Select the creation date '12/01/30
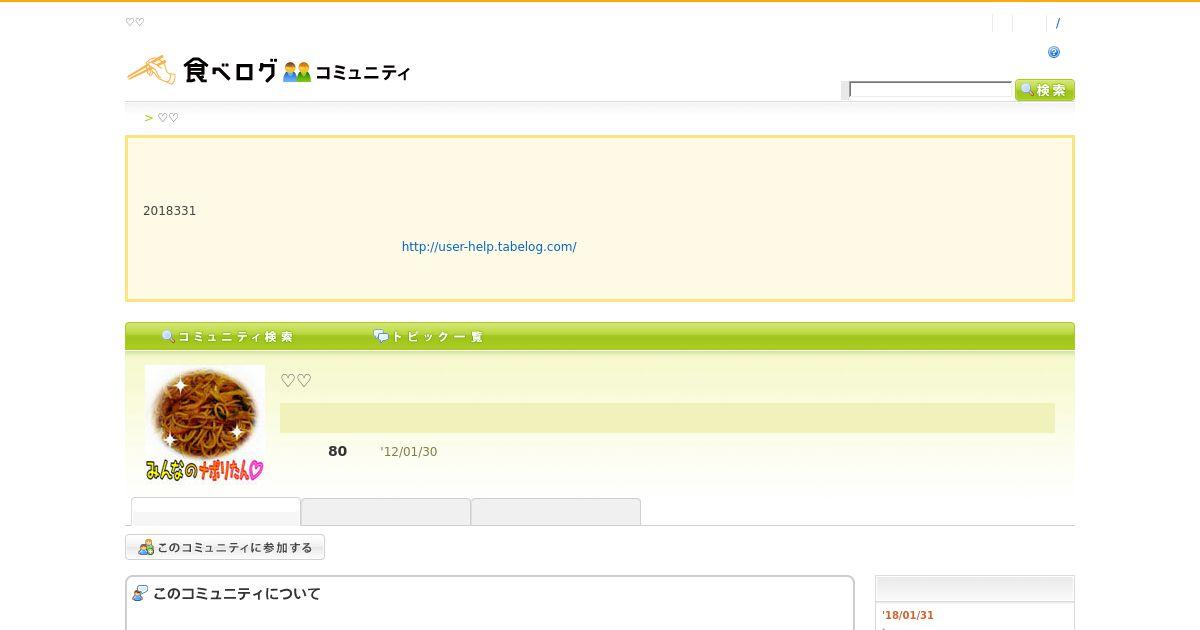The height and width of the screenshot is (630, 1200). (x=409, y=452)
